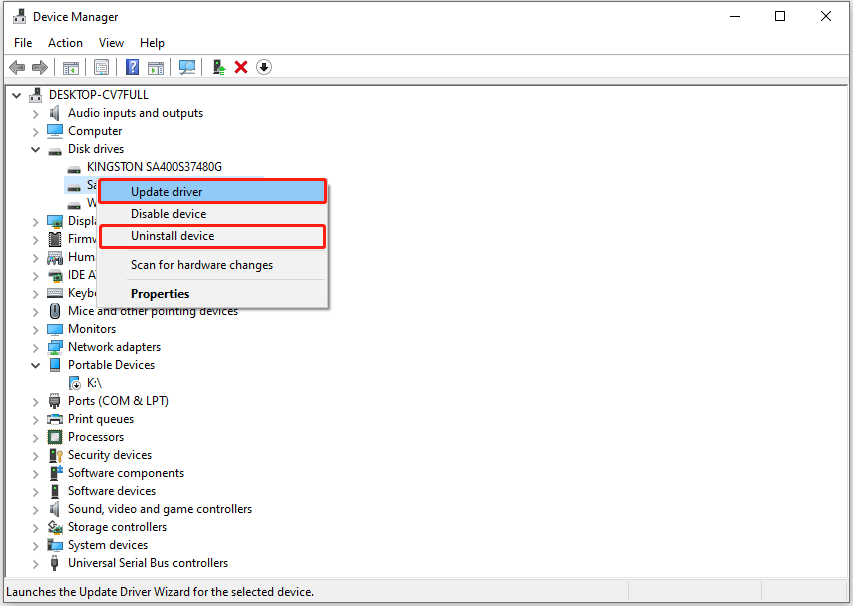
Task: Click the Back navigation arrow in the toolbar
Action: pyautogui.click(x=17, y=67)
